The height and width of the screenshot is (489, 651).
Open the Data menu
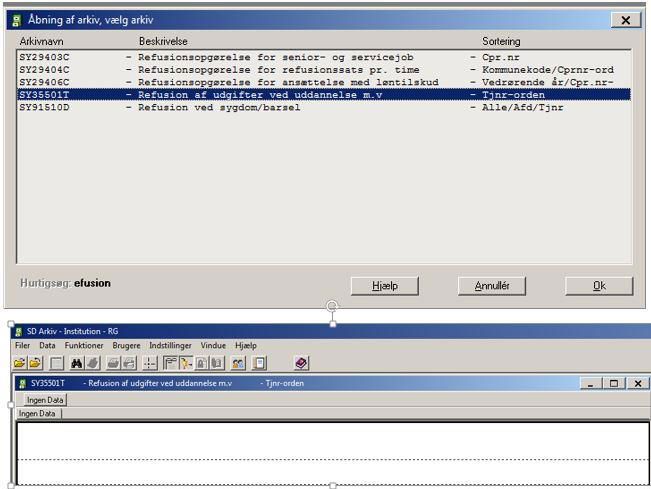[47, 345]
